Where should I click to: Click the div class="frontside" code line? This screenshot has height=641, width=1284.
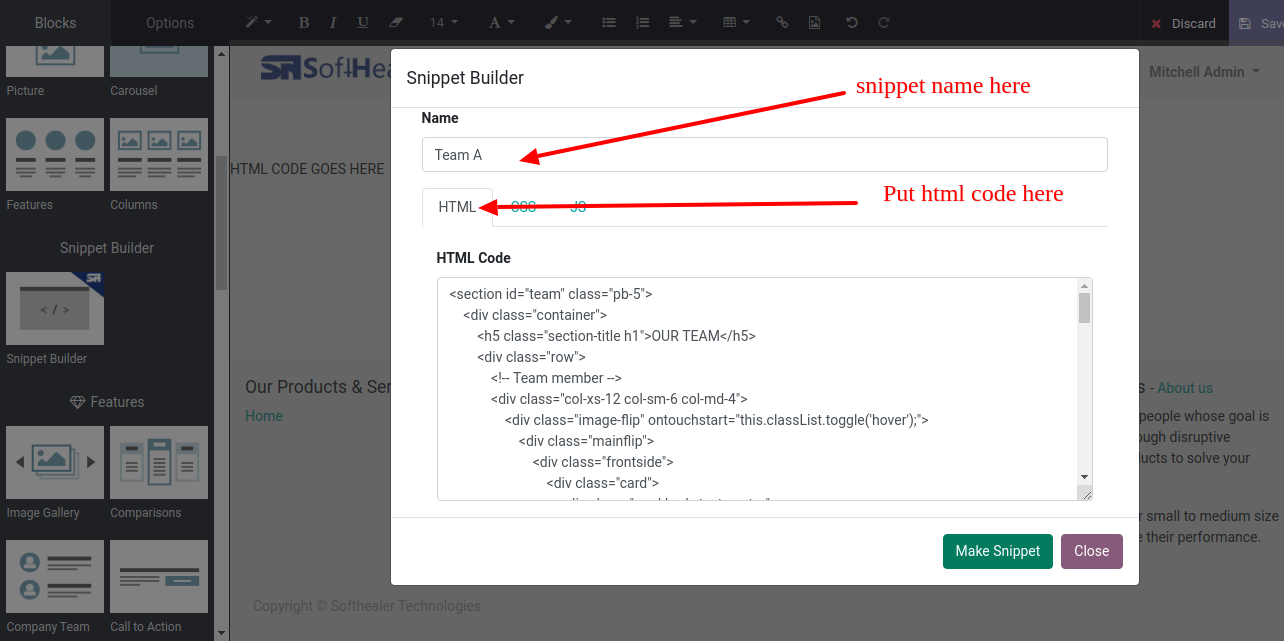click(603, 462)
